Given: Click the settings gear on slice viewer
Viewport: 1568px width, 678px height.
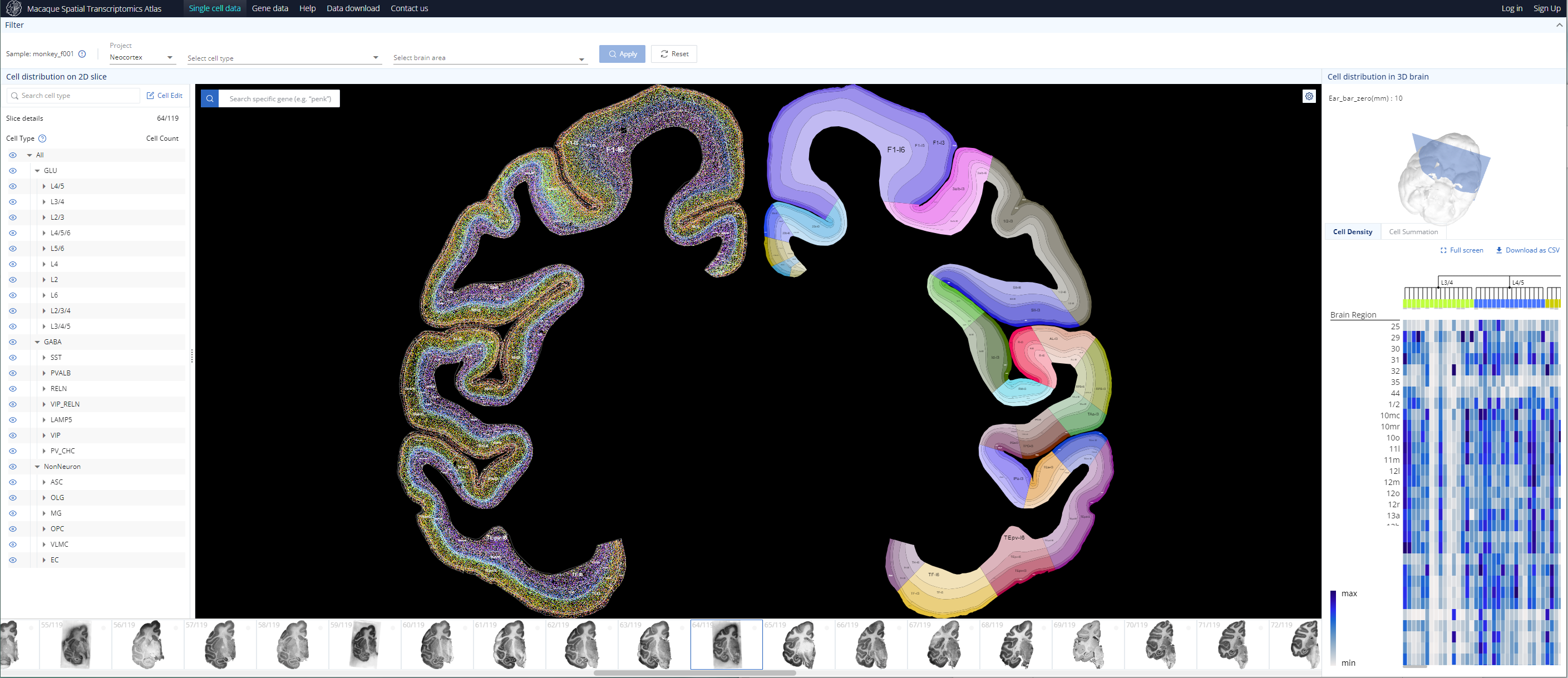Looking at the screenshot, I should [1309, 96].
